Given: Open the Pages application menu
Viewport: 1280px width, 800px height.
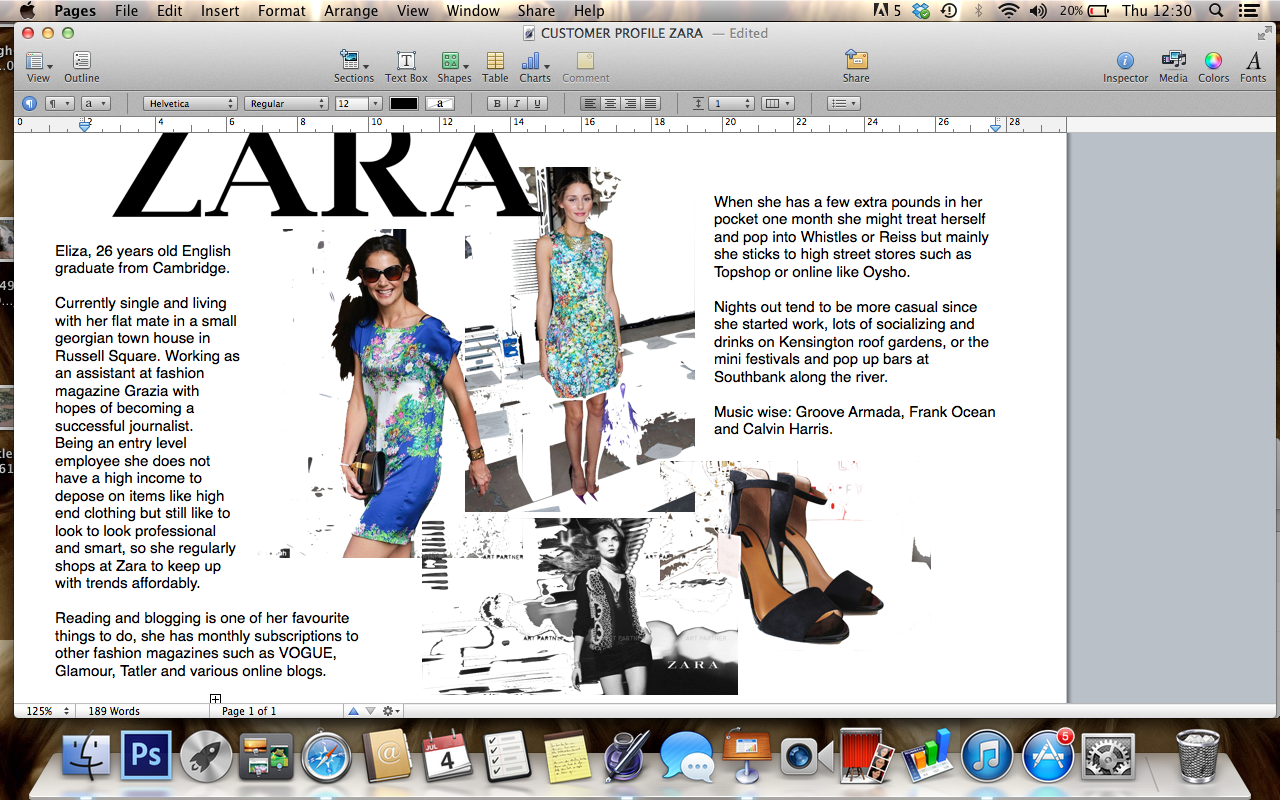Looking at the screenshot, I should [75, 11].
